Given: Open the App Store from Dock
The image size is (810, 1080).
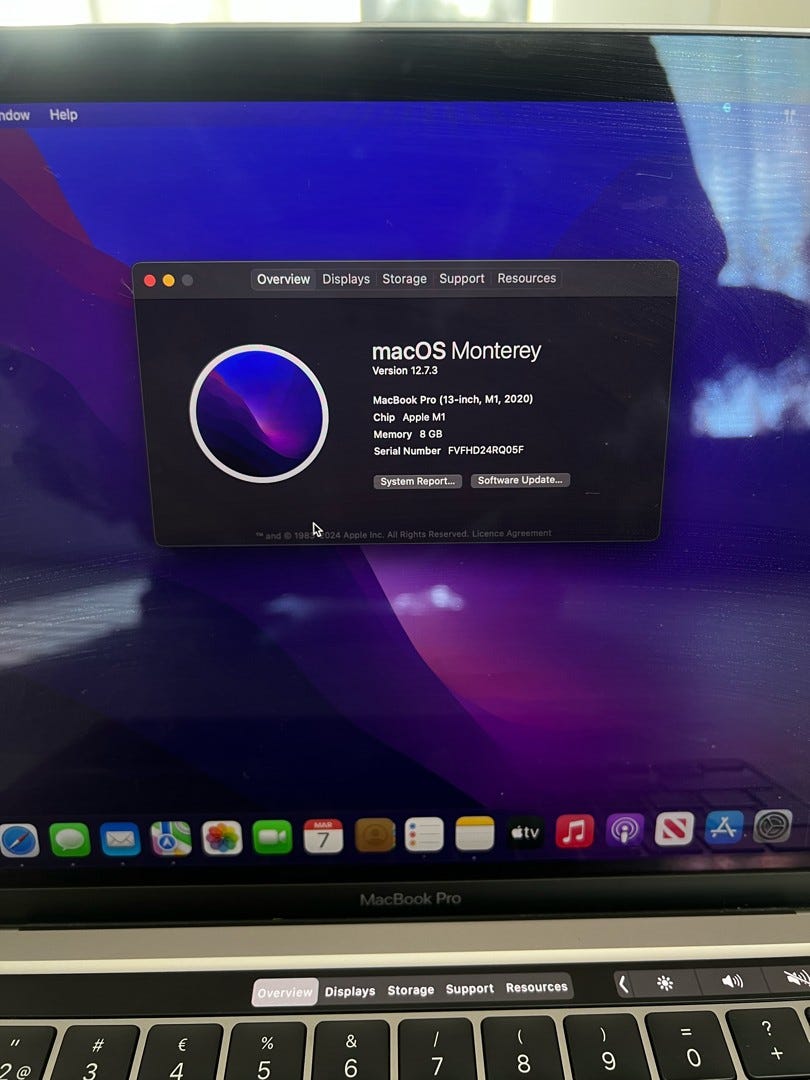Looking at the screenshot, I should pos(724,827).
